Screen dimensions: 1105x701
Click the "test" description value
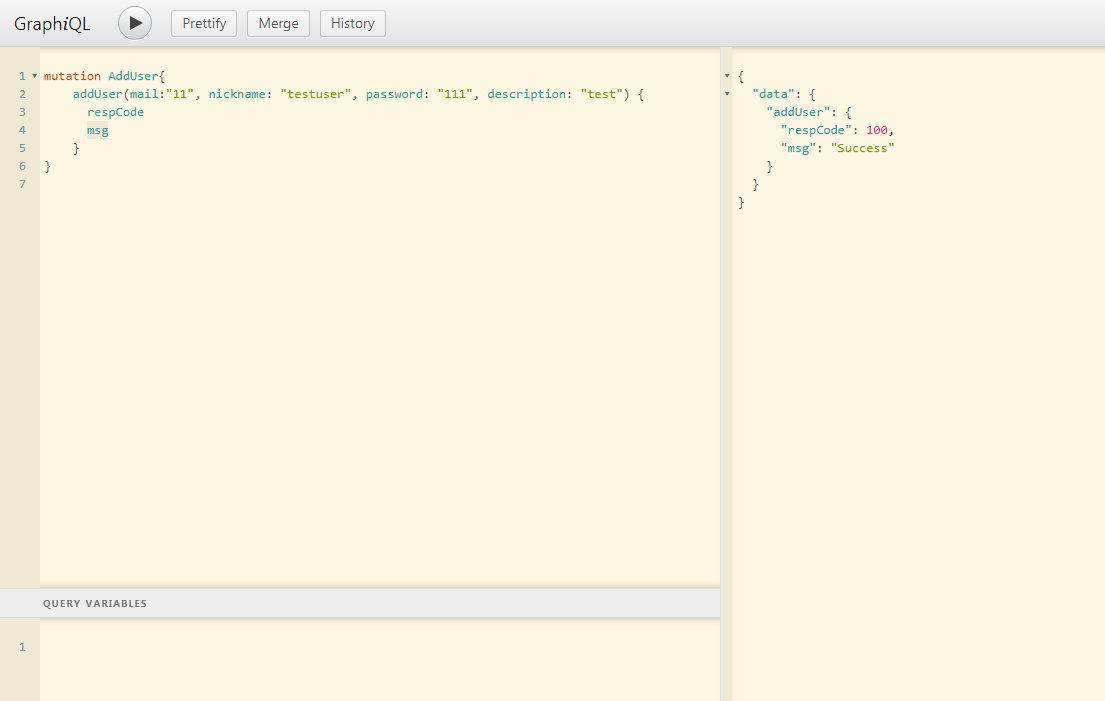[x=601, y=94]
